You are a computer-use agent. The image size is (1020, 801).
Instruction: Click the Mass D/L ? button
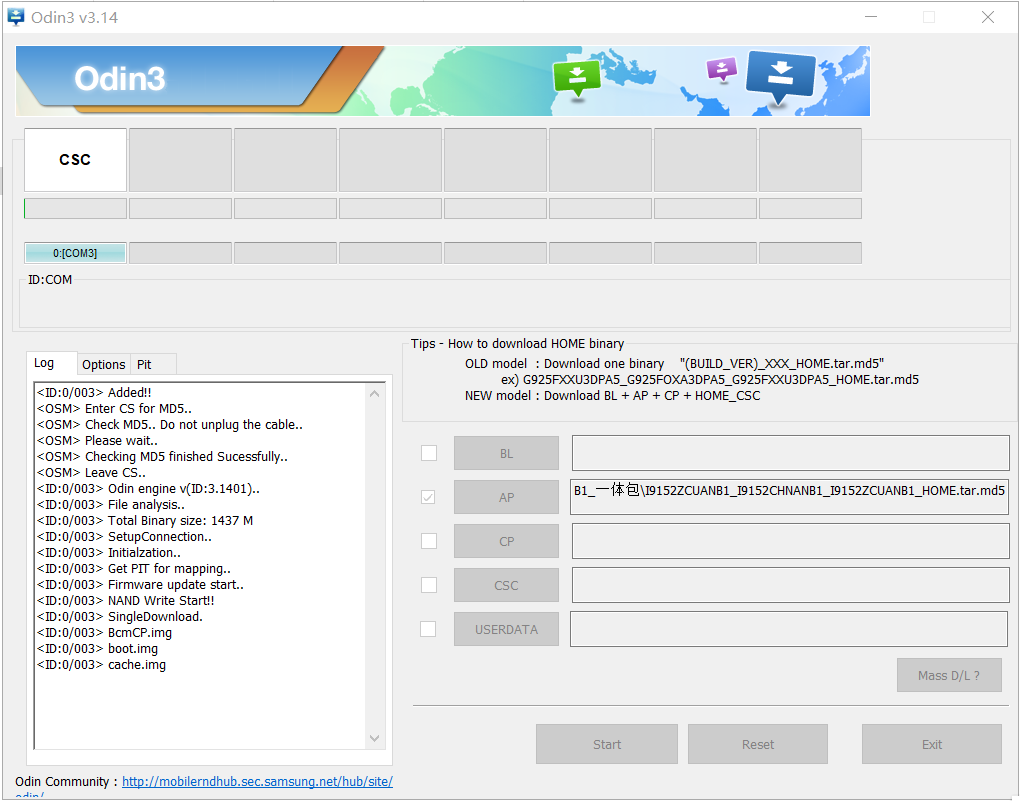pos(949,675)
